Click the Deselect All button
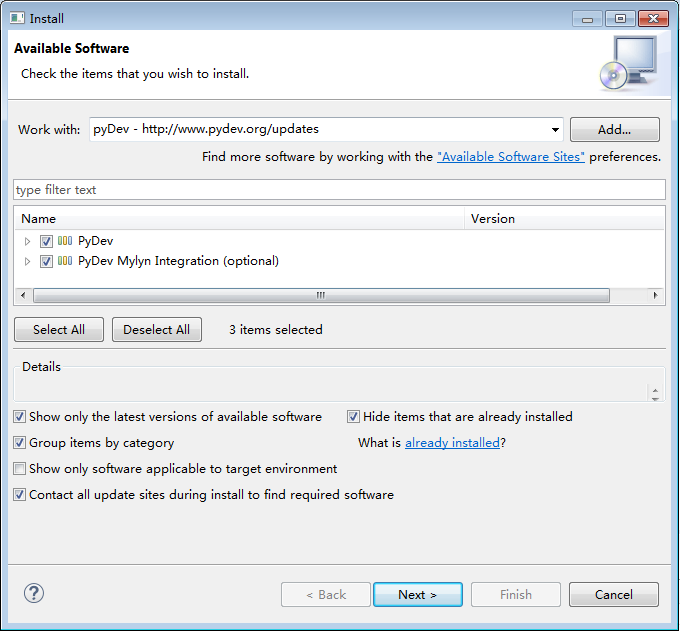The image size is (680, 631). [x=157, y=330]
